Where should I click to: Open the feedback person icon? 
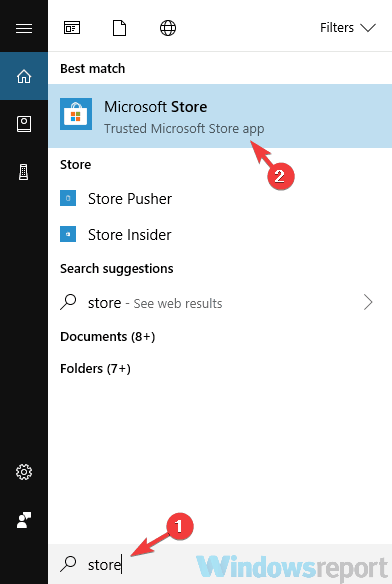coord(24,520)
